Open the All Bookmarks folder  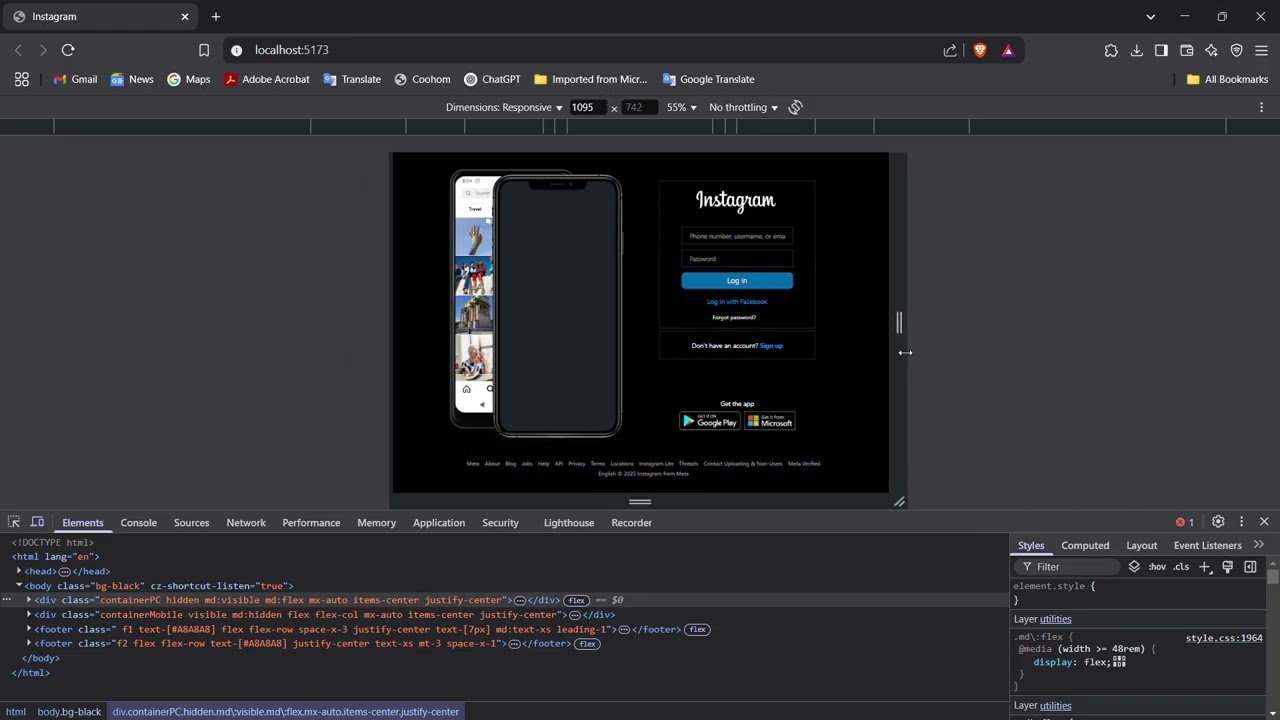click(1227, 79)
